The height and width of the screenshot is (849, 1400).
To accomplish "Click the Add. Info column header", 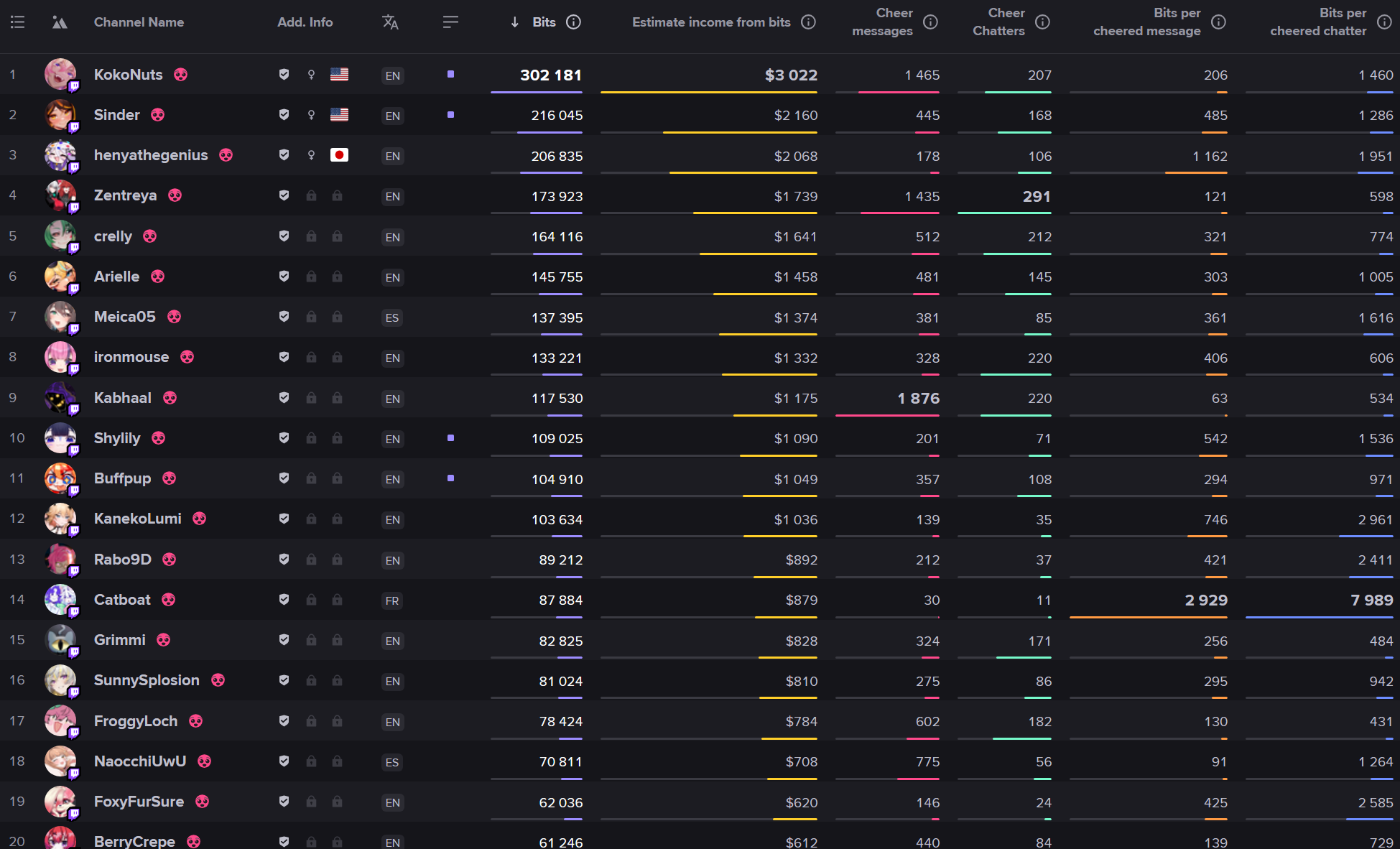I will click(x=305, y=22).
